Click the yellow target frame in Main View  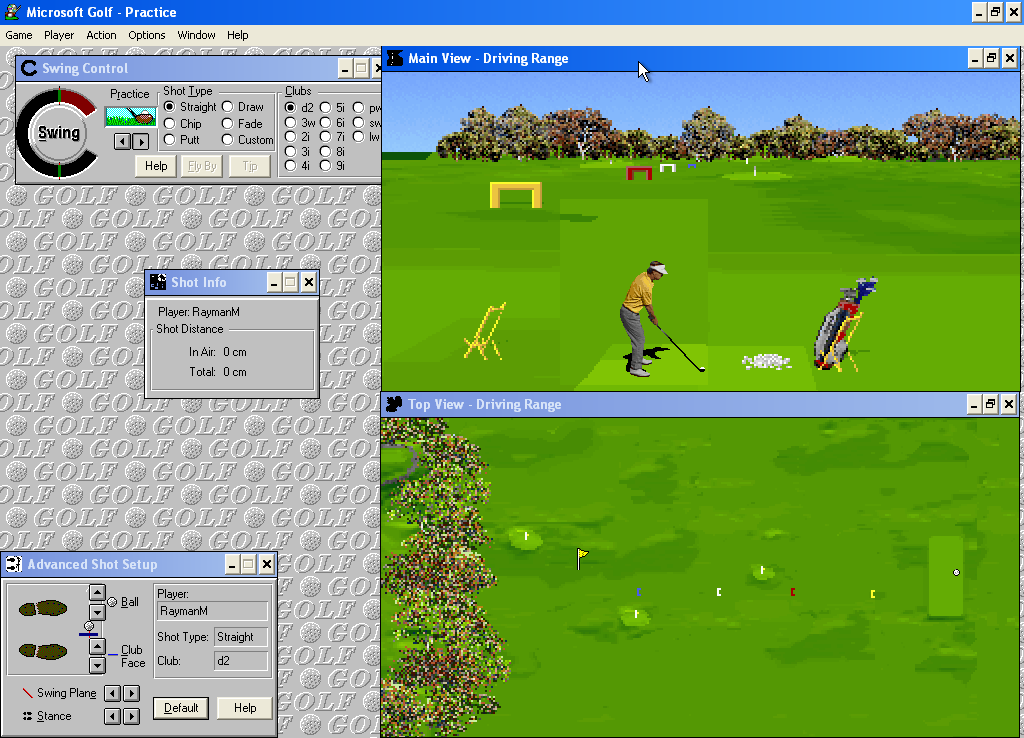coord(516,195)
